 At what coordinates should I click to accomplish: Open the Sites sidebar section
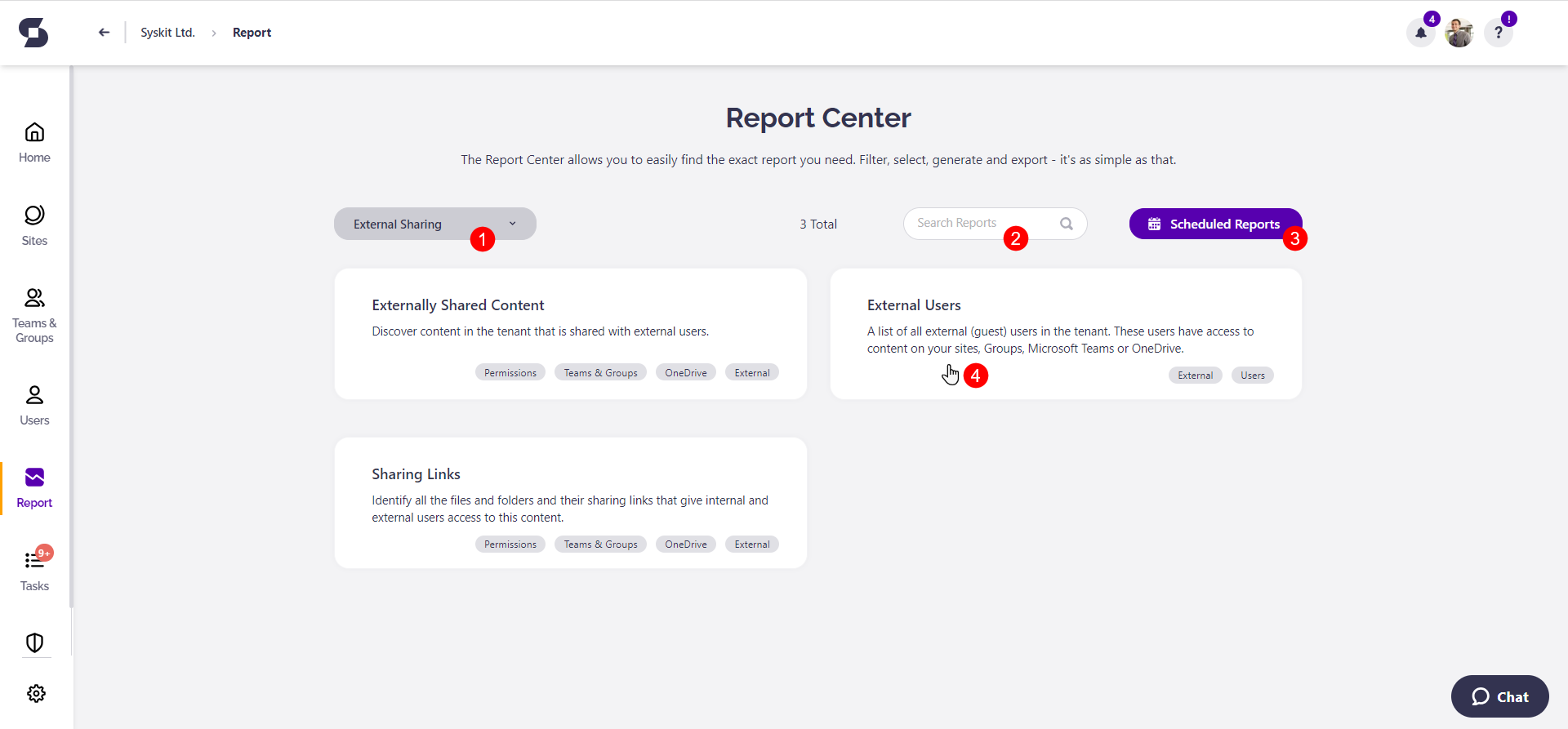tap(34, 226)
